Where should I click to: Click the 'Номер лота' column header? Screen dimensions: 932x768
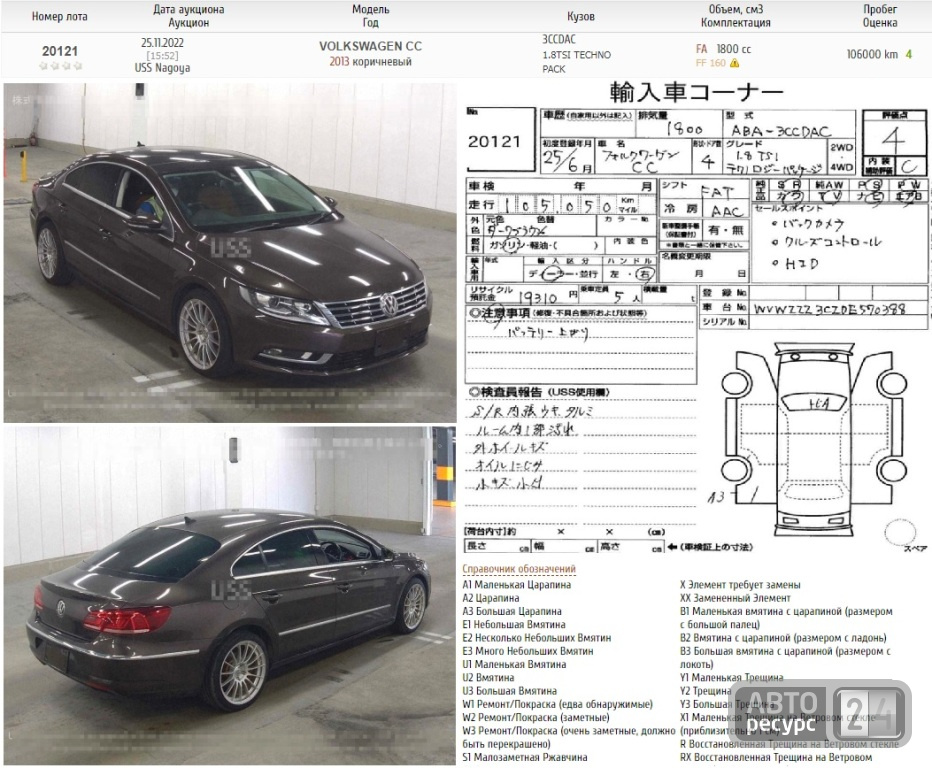point(59,17)
